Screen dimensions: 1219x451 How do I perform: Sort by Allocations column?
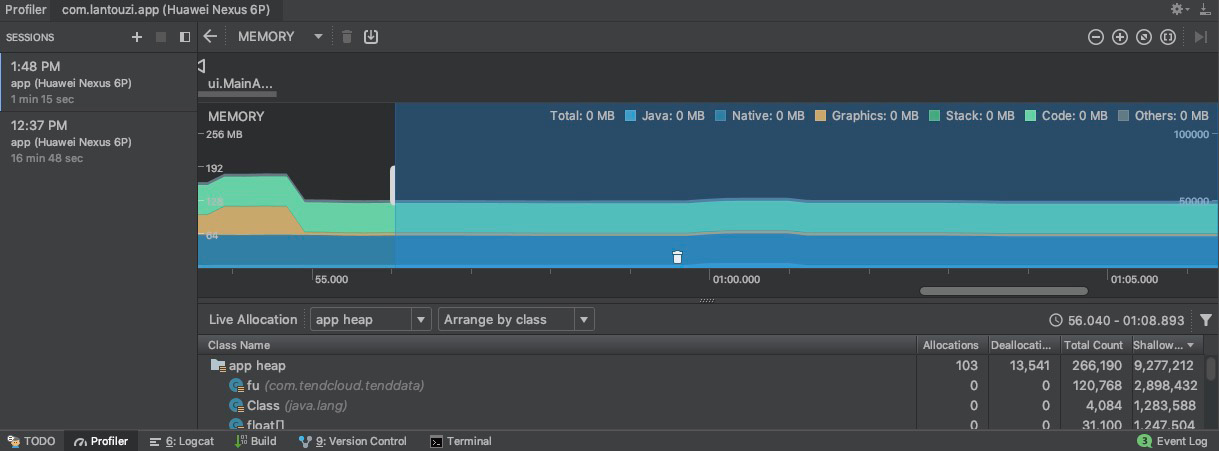coord(950,345)
